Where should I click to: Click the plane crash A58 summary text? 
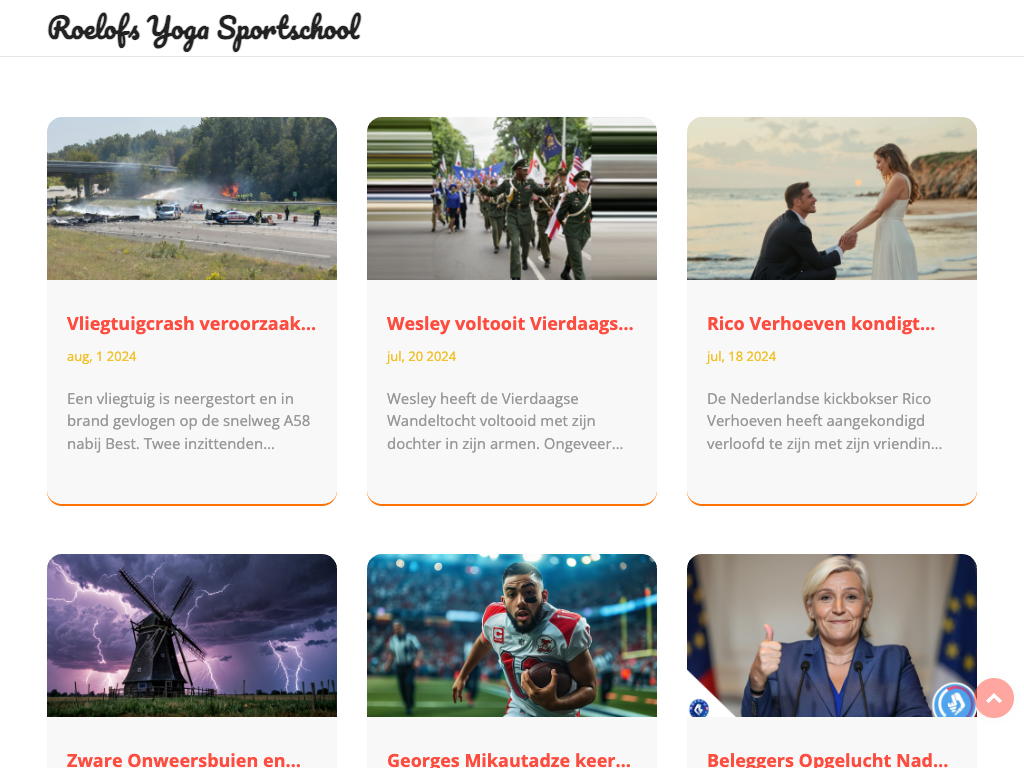189,421
